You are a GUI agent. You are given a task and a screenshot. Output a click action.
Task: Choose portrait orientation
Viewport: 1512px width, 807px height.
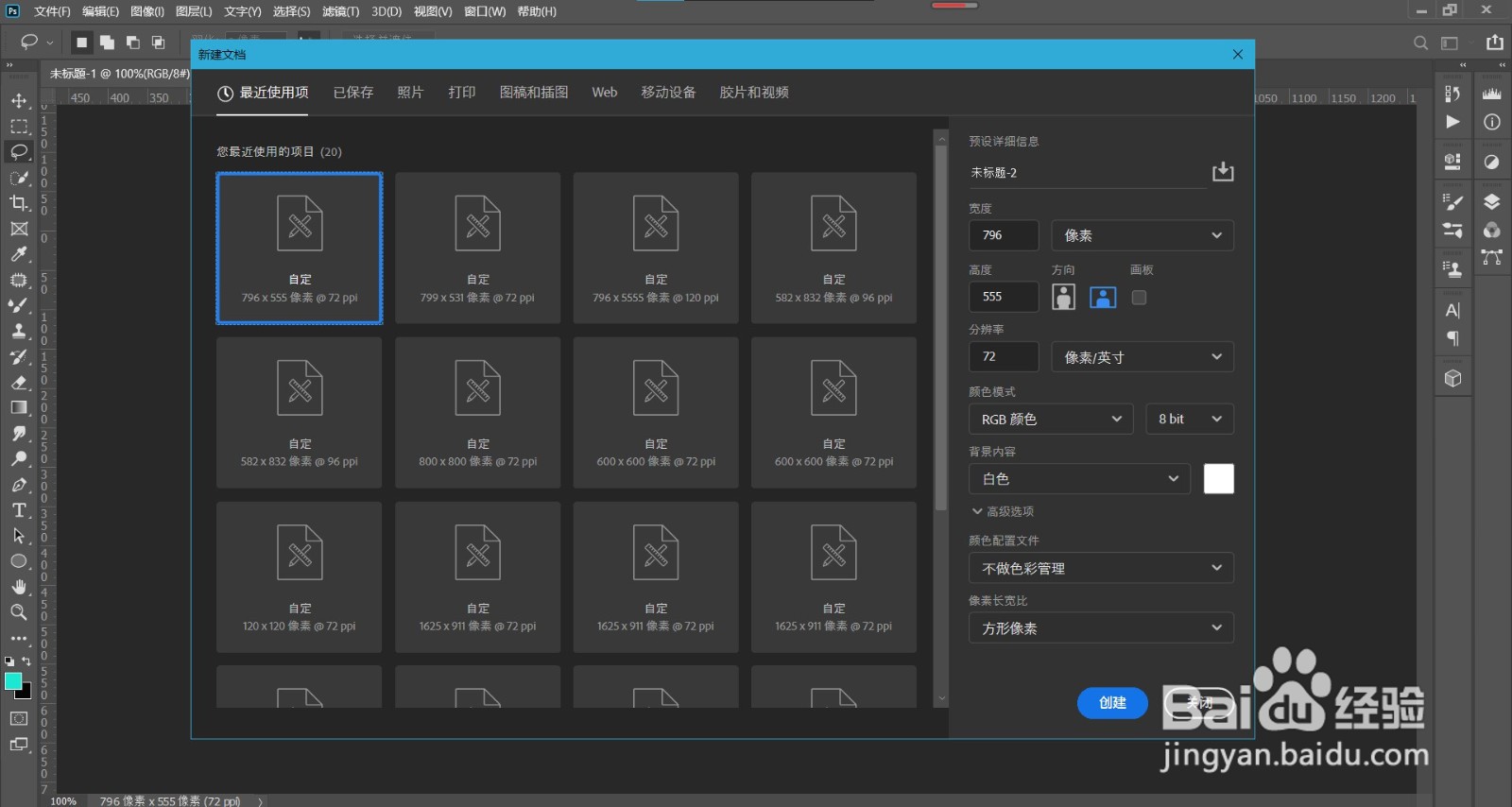1064,298
